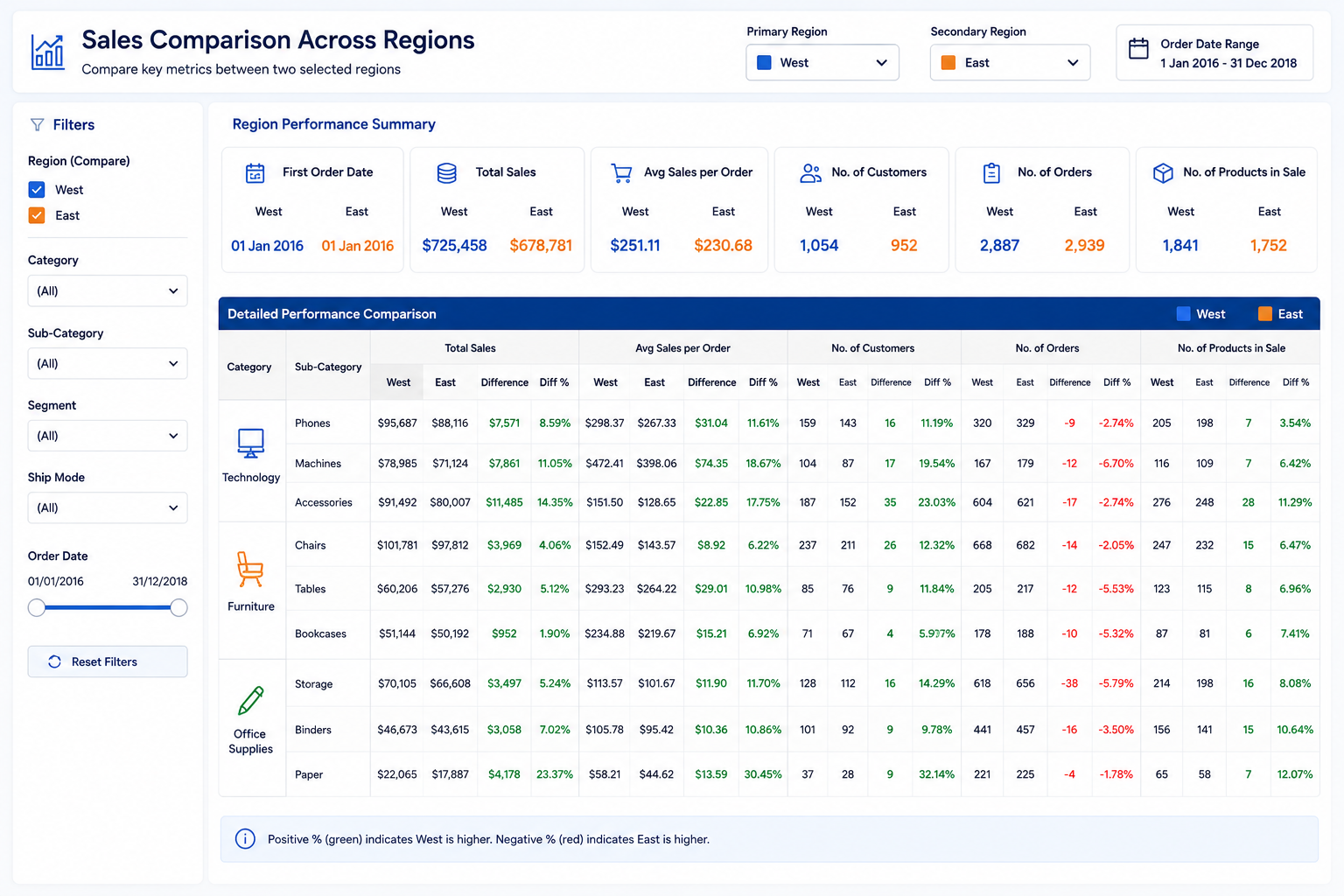Viewport: 1344px width, 896px height.
Task: Click the No. of Customers column group header
Action: click(x=873, y=348)
